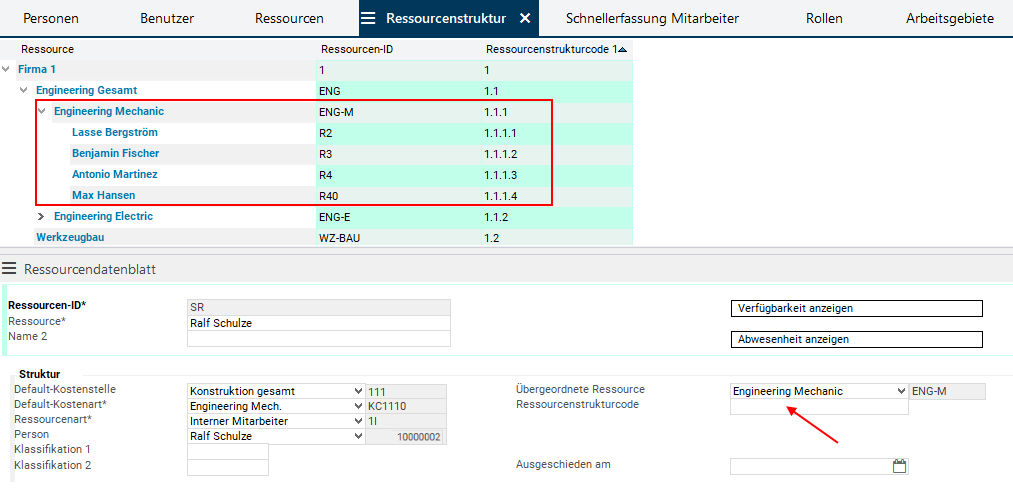Collapse the Firma 1 tree node
Screen dimensions: 1013x492
7,69
